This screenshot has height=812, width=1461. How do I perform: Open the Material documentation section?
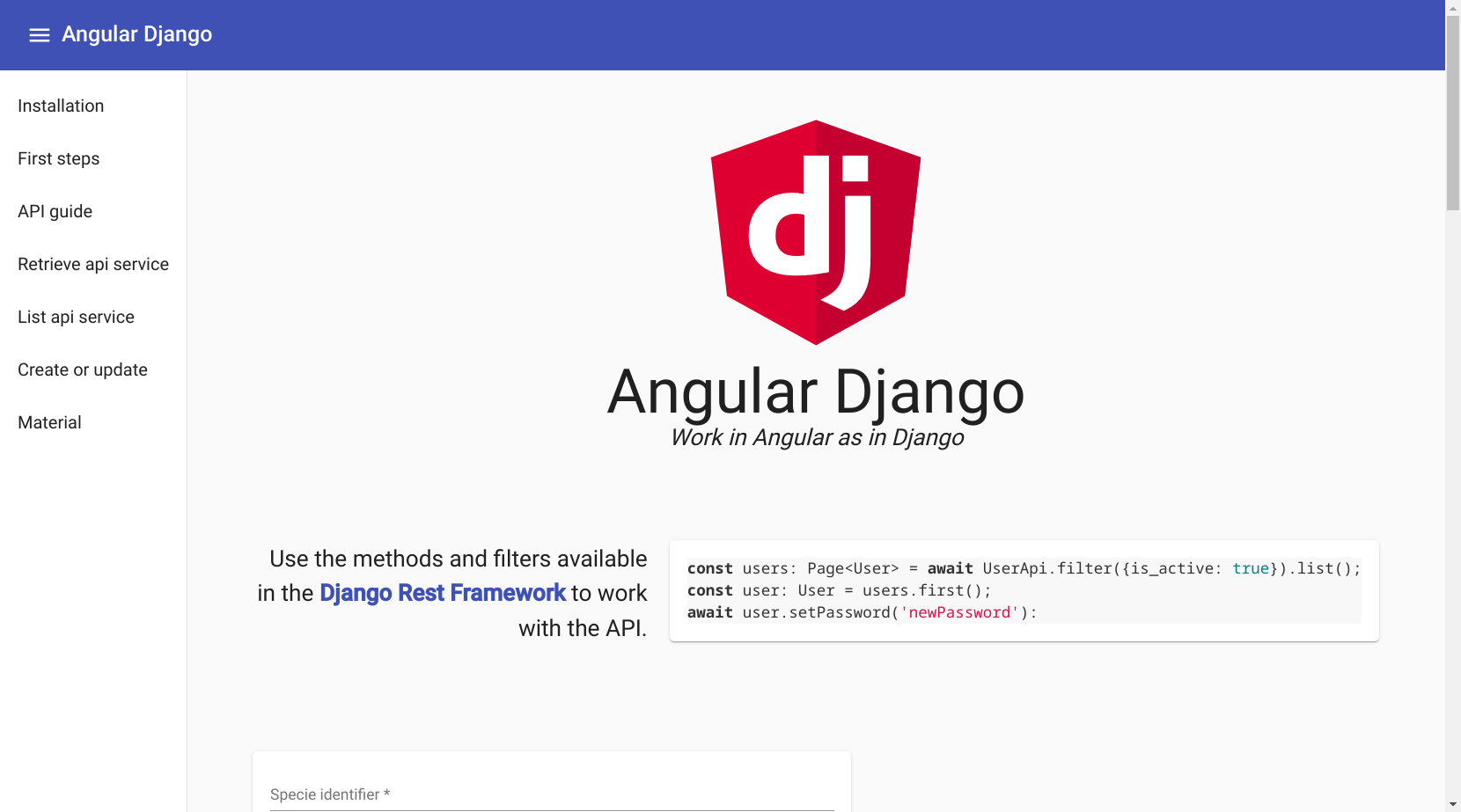49,422
